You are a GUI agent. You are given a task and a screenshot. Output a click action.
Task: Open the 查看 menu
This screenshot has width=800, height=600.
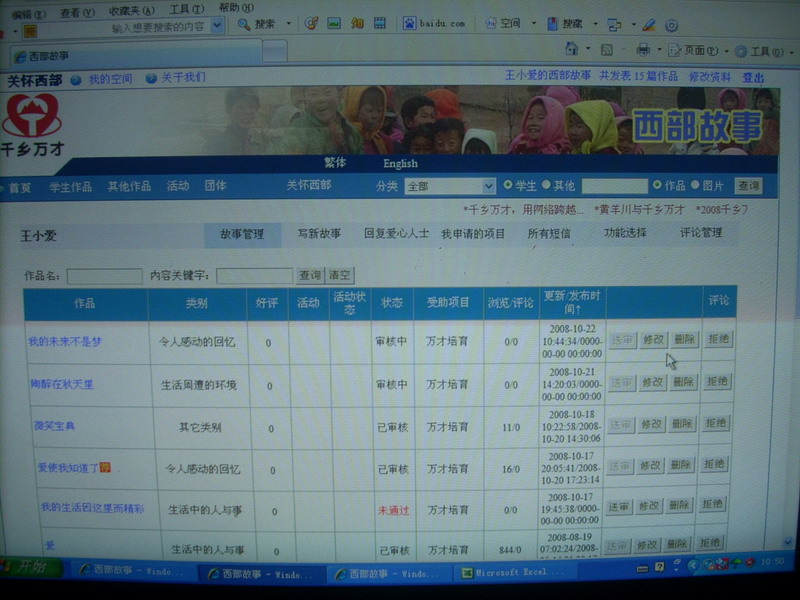click(77, 13)
